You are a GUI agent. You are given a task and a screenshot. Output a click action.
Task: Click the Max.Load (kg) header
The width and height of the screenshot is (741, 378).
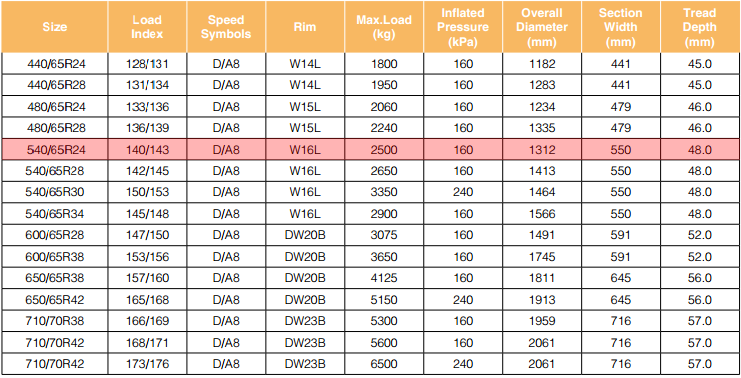point(384,27)
